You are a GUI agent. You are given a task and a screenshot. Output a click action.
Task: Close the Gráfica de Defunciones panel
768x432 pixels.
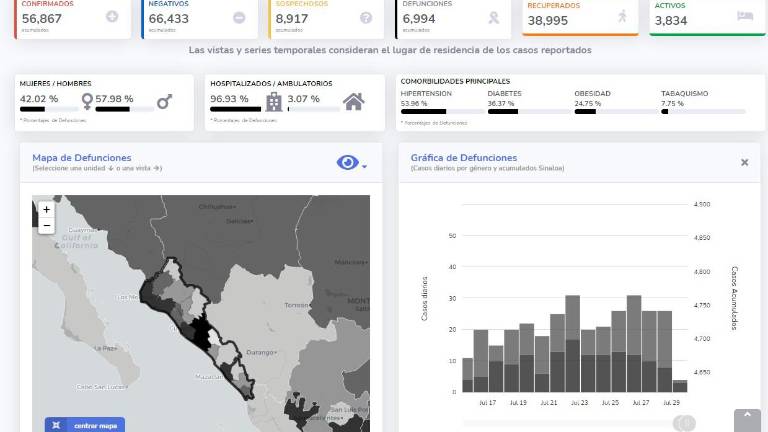(x=744, y=162)
